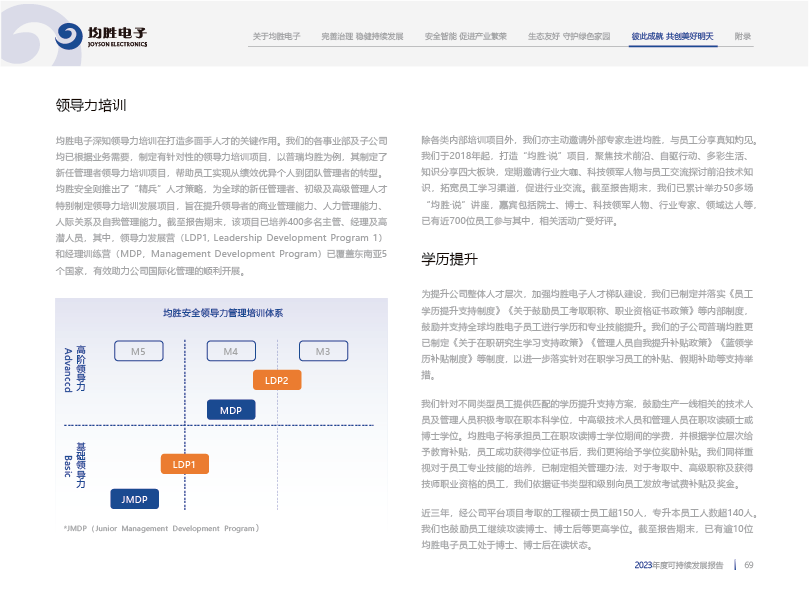
Task: Click the blue MDP block
Action: click(231, 410)
